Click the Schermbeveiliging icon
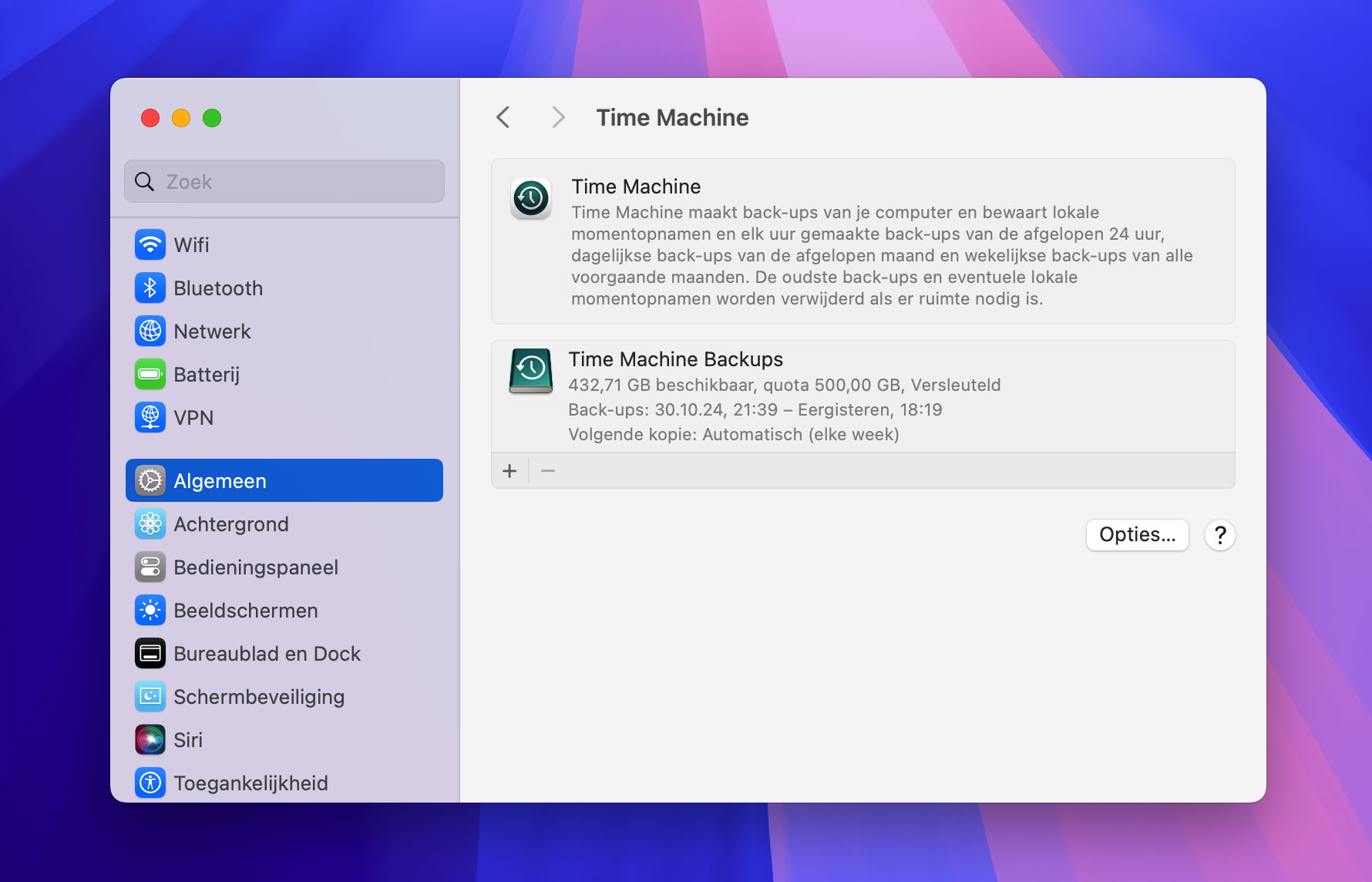The width and height of the screenshot is (1372, 882). point(150,697)
